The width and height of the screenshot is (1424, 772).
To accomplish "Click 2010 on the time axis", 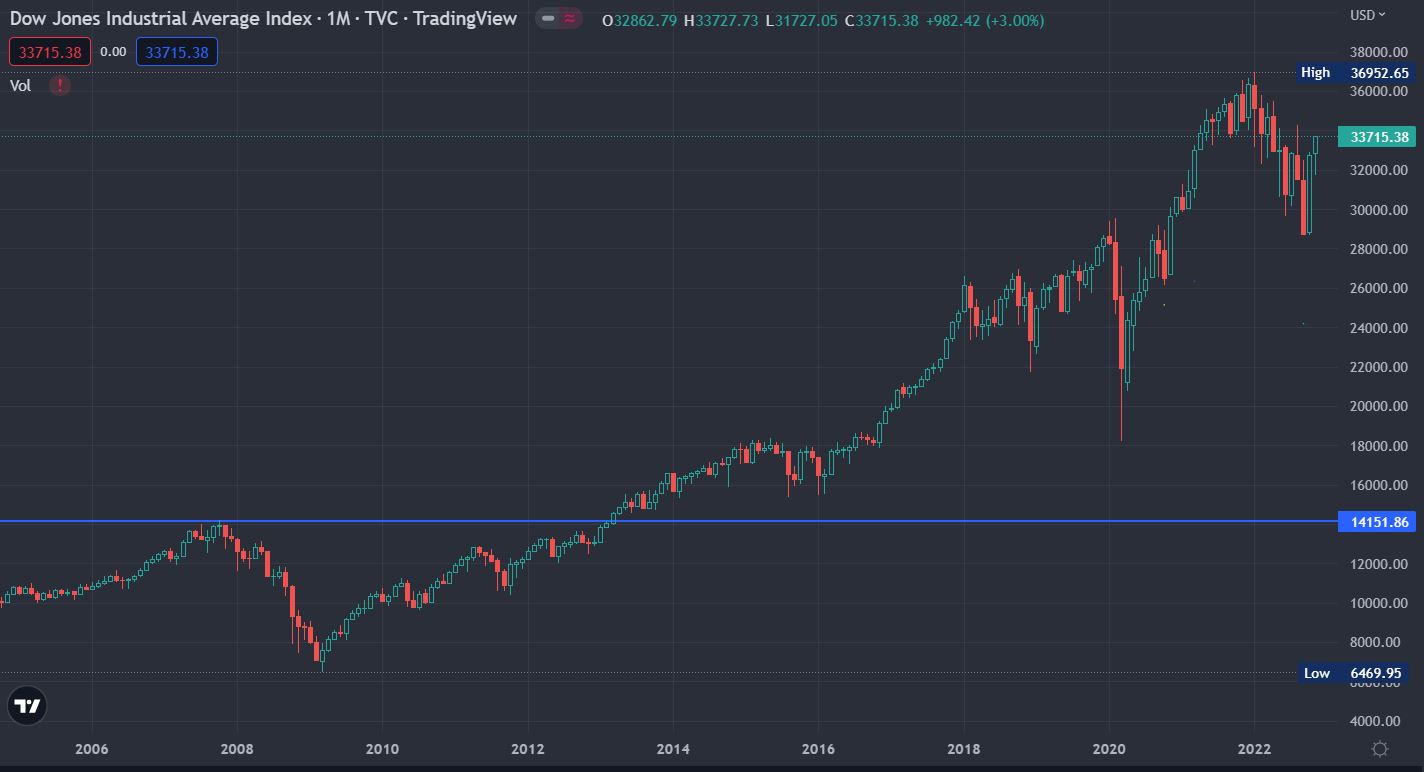I will point(382,749).
